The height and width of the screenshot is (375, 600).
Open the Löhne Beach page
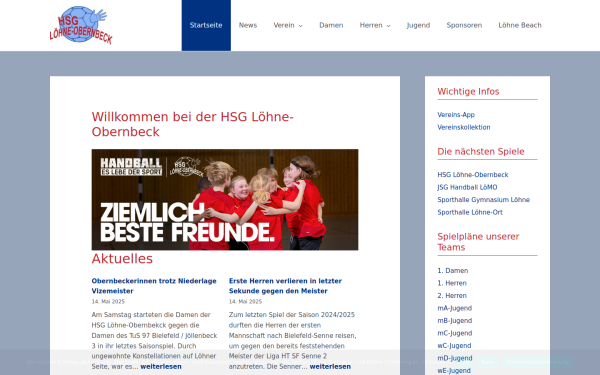point(520,25)
